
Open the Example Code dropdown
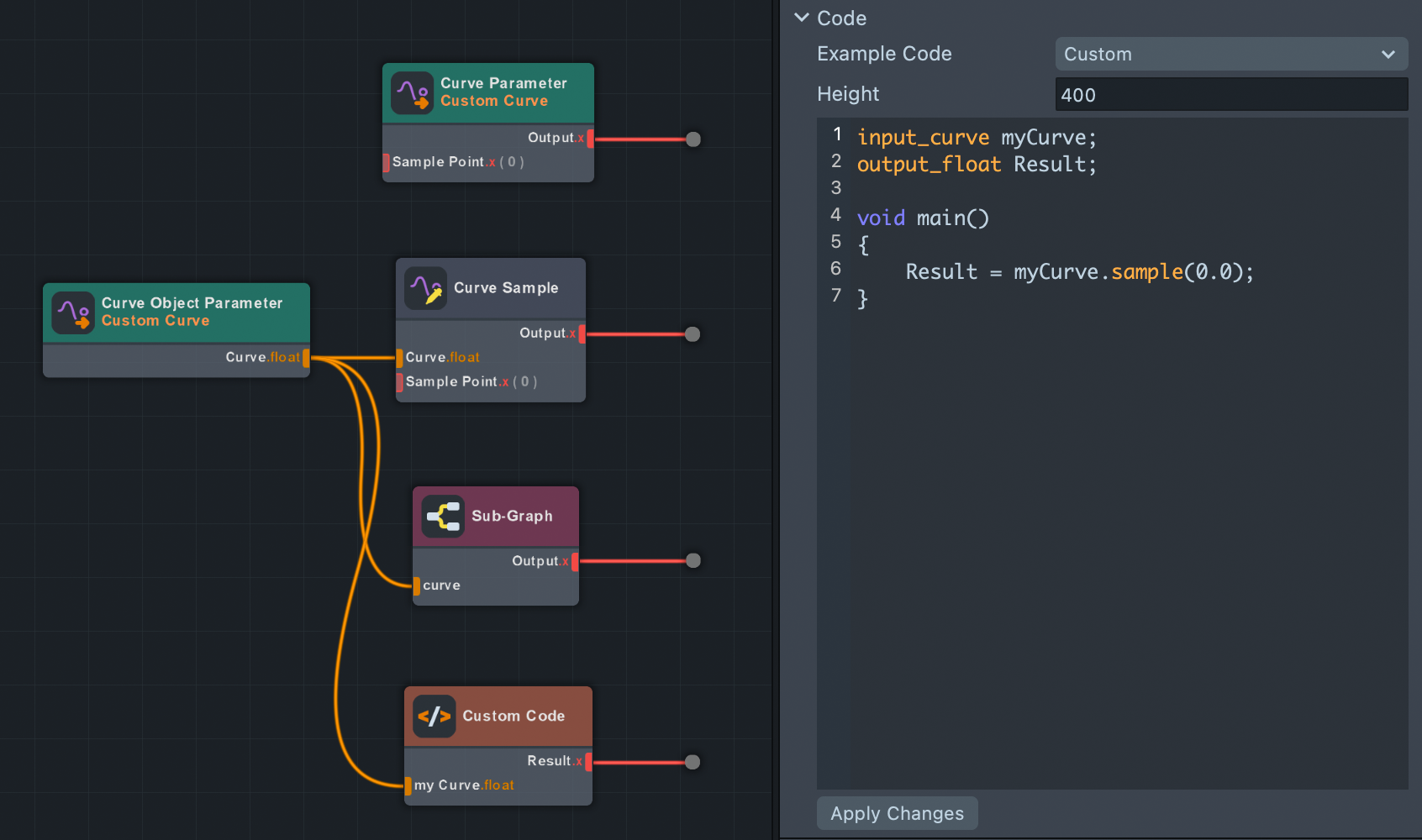(1230, 54)
